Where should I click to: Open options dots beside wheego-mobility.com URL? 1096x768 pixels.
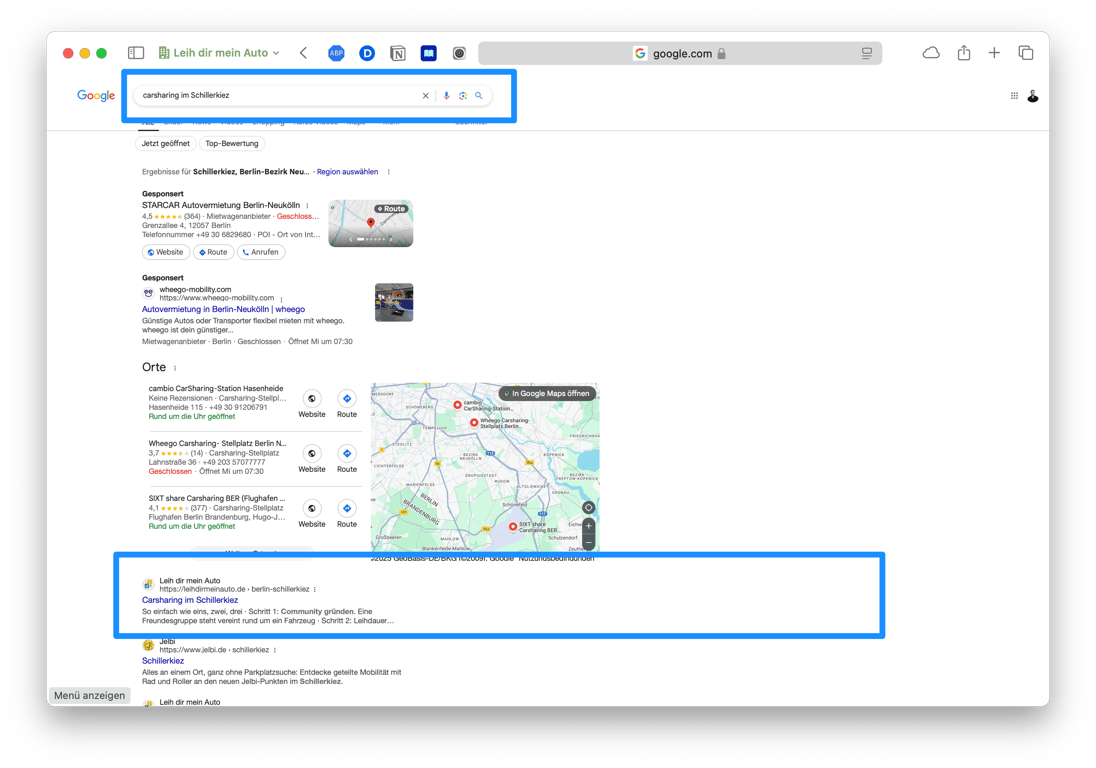point(281,298)
